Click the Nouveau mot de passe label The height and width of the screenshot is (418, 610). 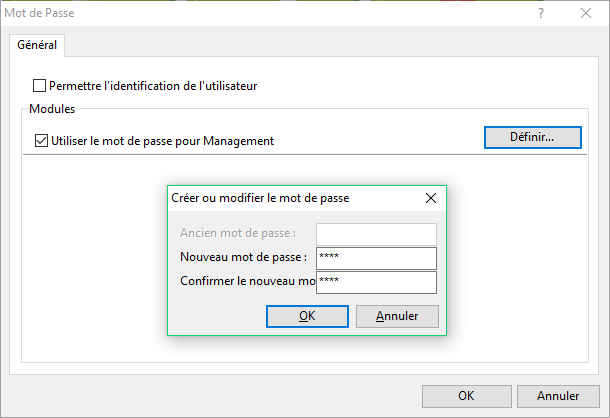[243, 258]
